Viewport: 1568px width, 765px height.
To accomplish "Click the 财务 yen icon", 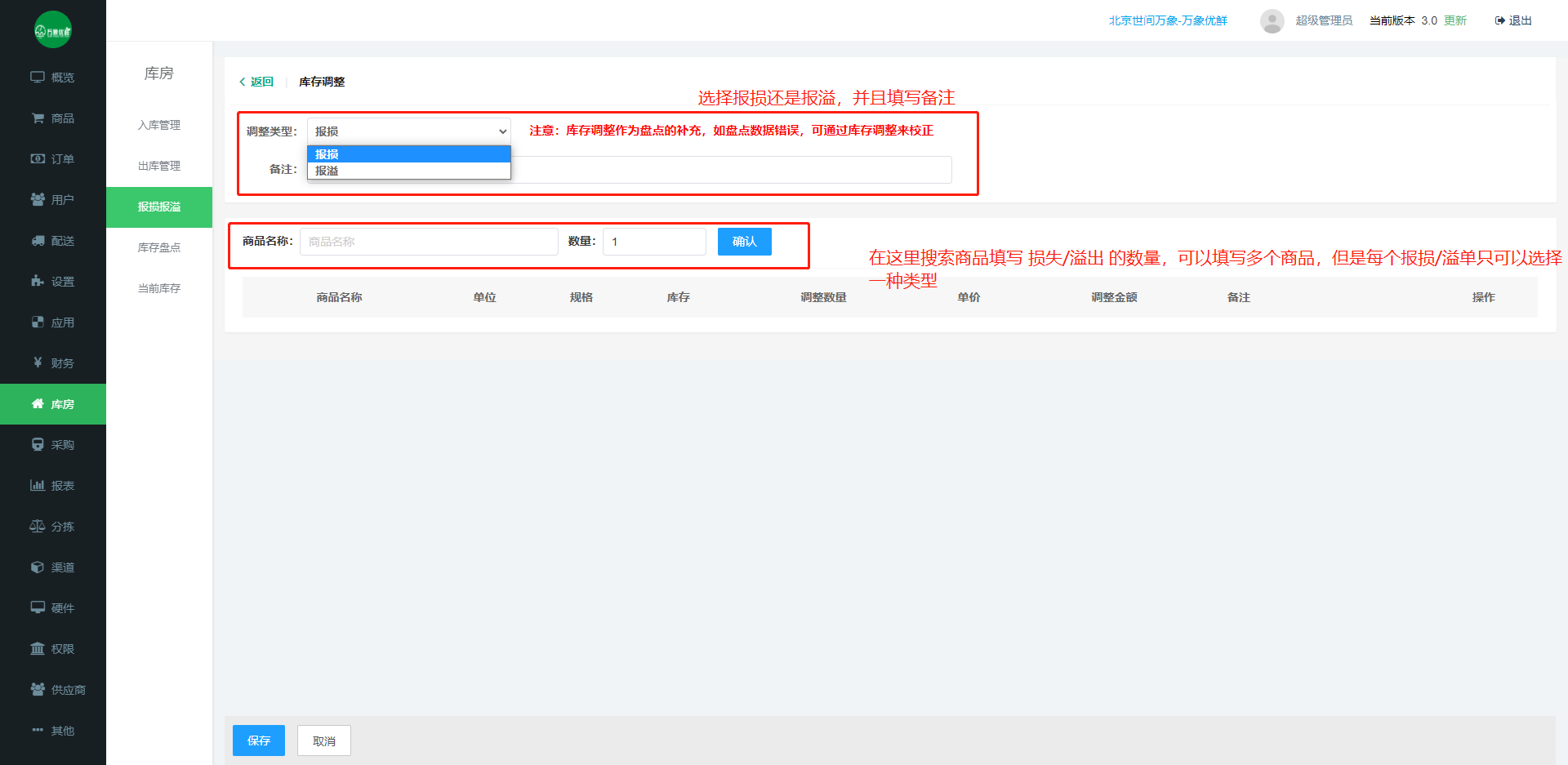I will (x=38, y=362).
